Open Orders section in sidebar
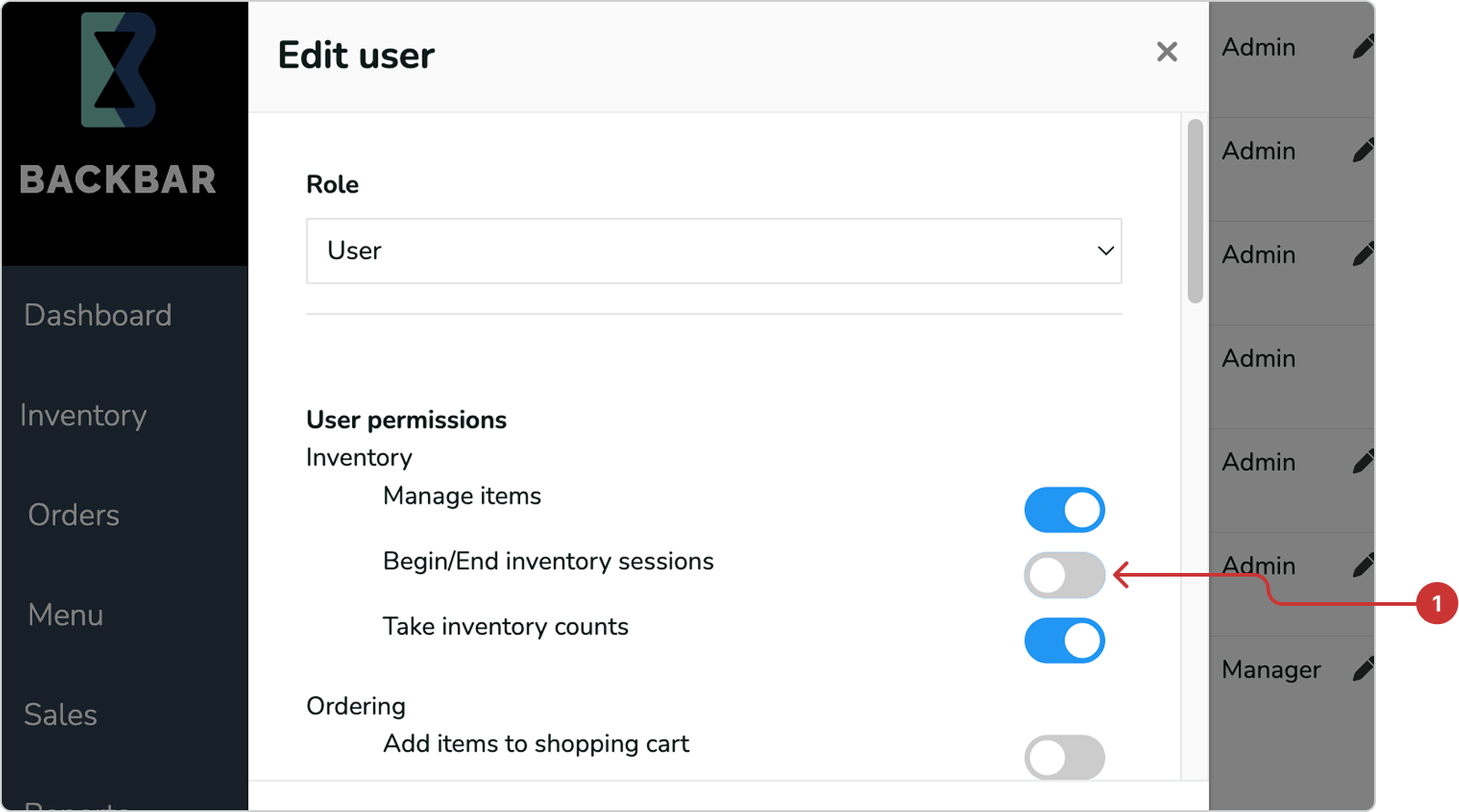The width and height of the screenshot is (1459, 812). click(x=74, y=515)
